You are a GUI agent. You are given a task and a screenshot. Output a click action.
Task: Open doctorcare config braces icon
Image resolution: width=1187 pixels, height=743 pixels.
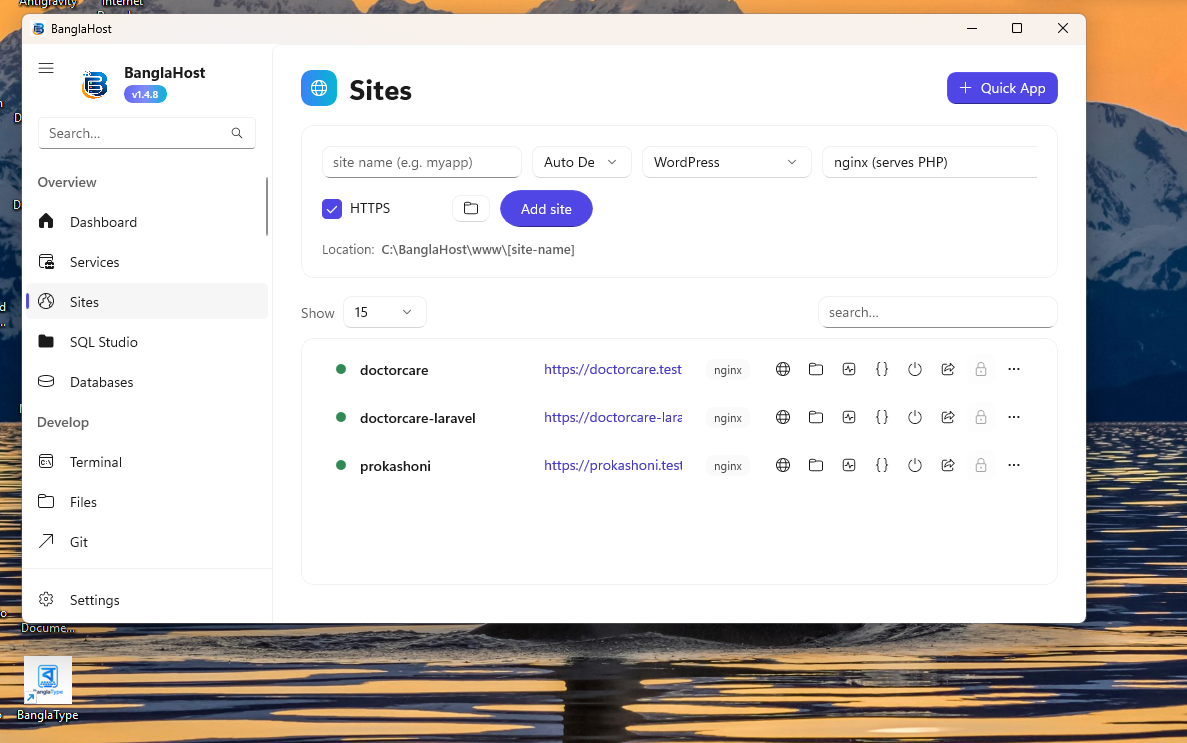click(882, 370)
